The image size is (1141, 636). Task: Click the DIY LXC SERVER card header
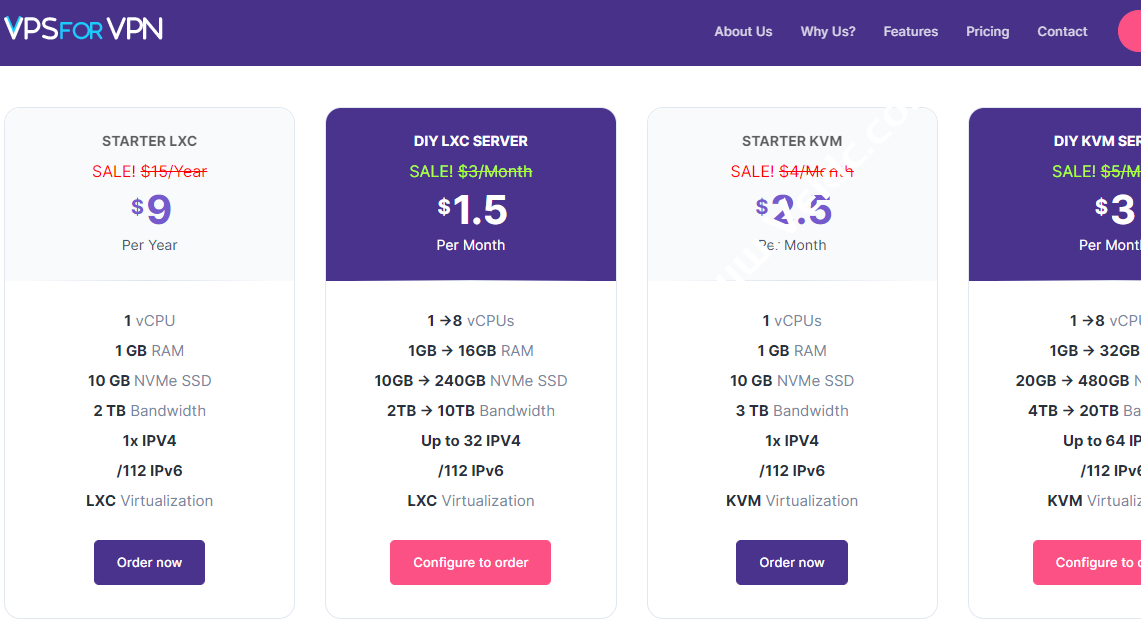[470, 141]
